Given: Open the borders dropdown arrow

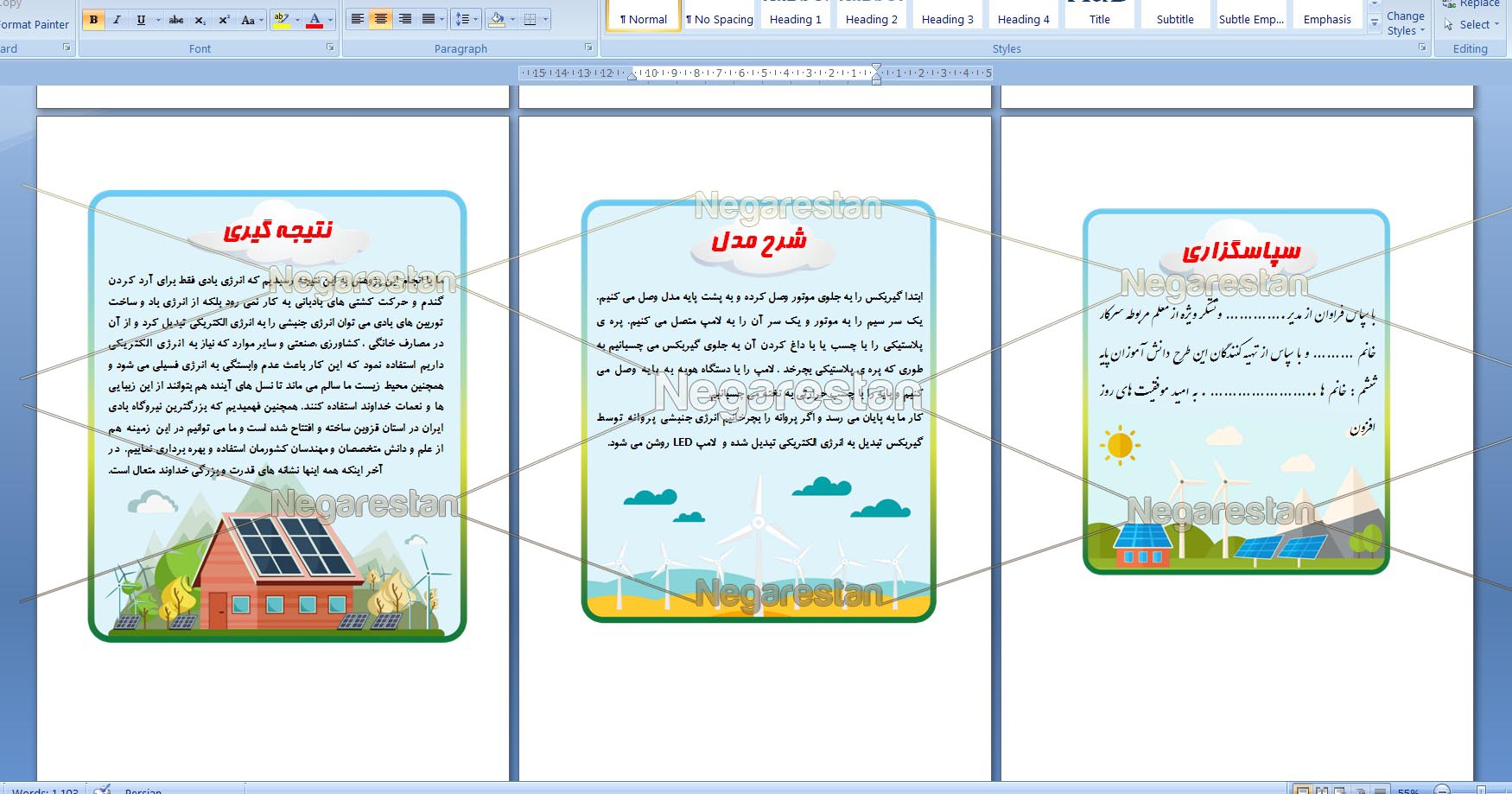Looking at the screenshot, I should 545,19.
